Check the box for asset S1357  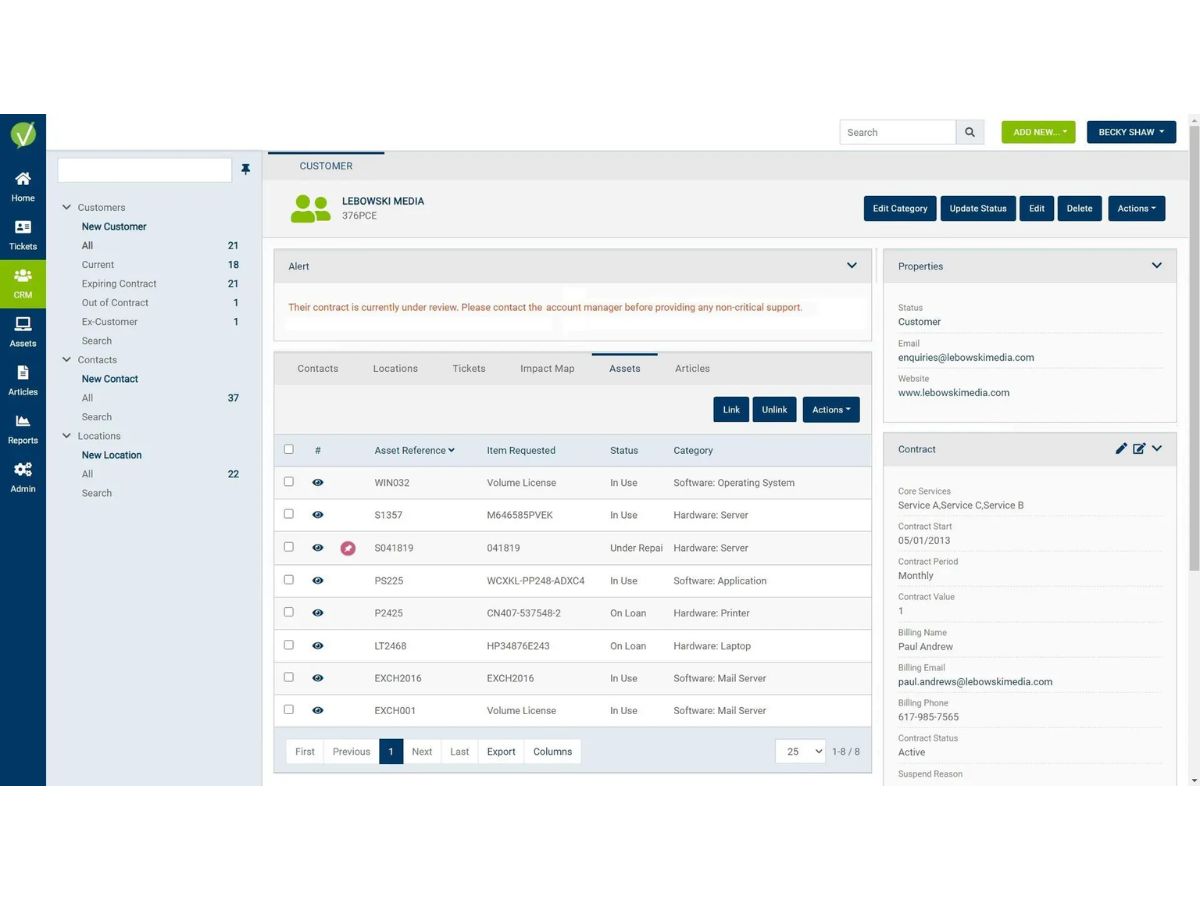(x=289, y=514)
